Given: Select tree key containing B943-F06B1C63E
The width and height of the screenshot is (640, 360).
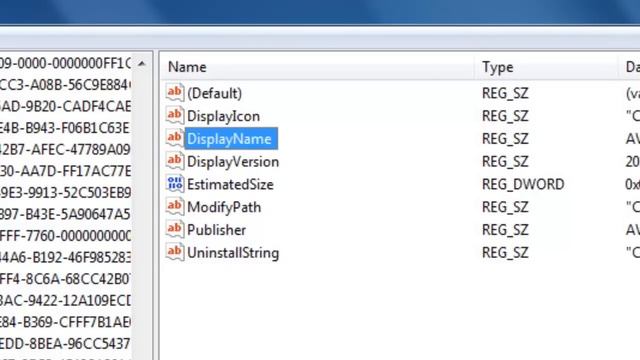Looking at the screenshot, I should pos(65,128).
